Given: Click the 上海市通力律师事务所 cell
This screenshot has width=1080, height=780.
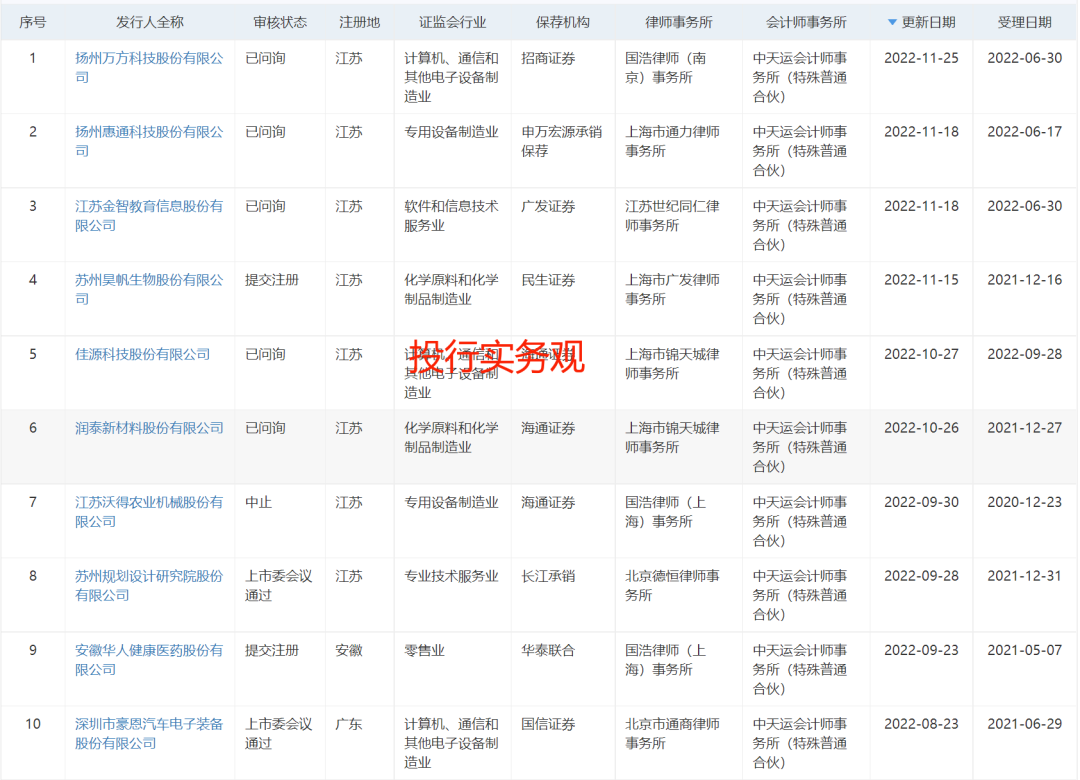Looking at the screenshot, I should [x=672, y=141].
